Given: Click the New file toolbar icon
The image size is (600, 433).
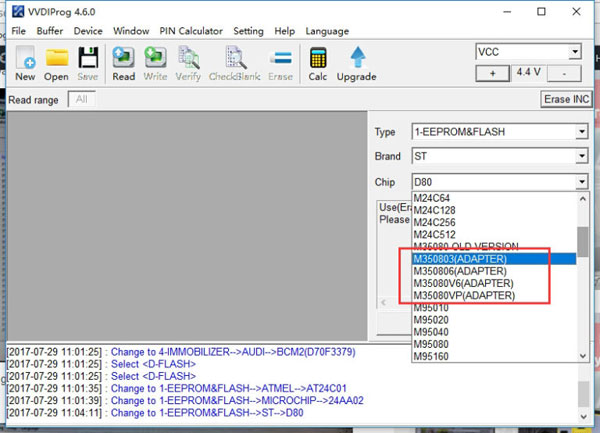Looking at the screenshot, I should [25, 64].
